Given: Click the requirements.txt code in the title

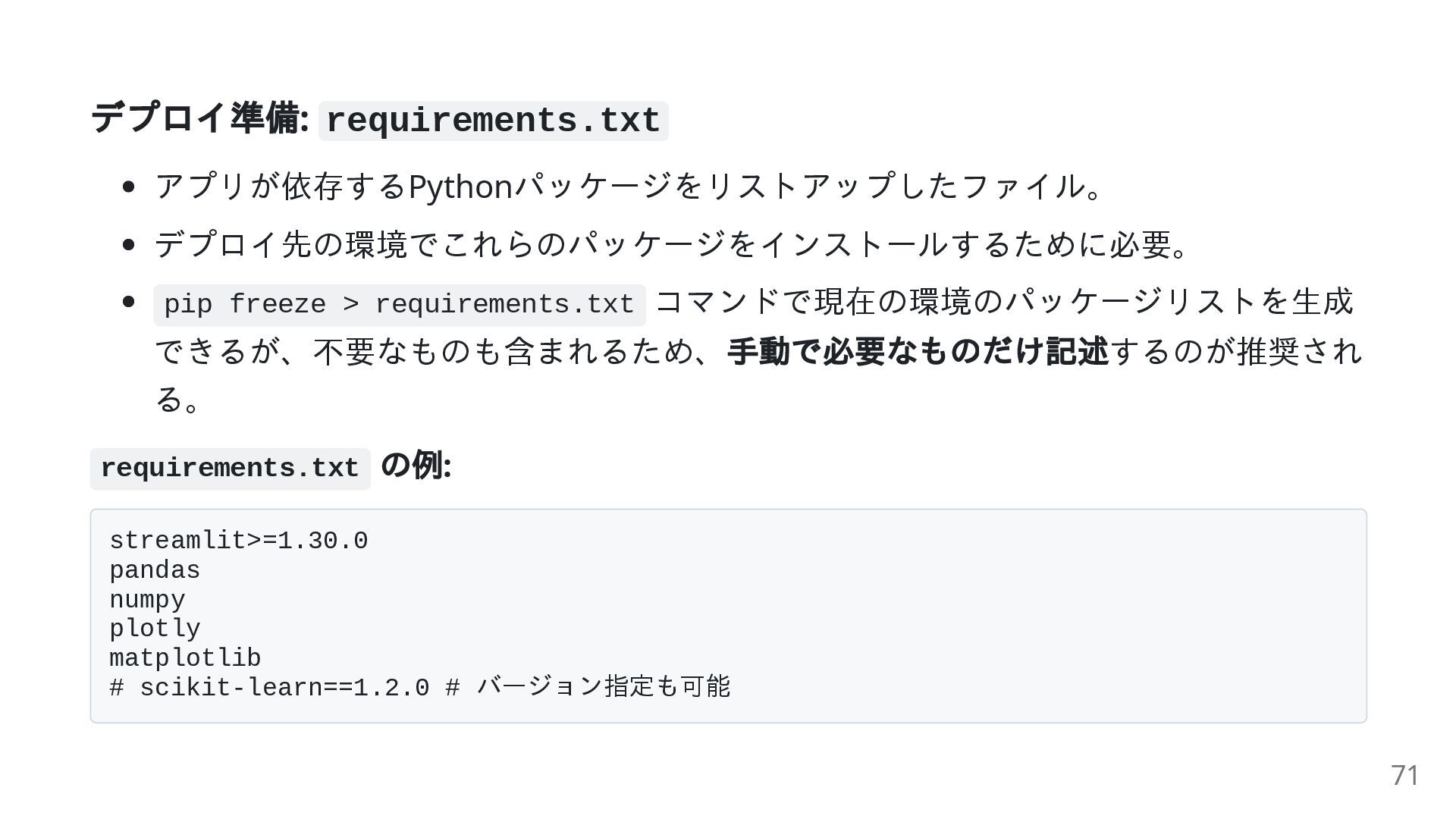Looking at the screenshot, I should [493, 121].
